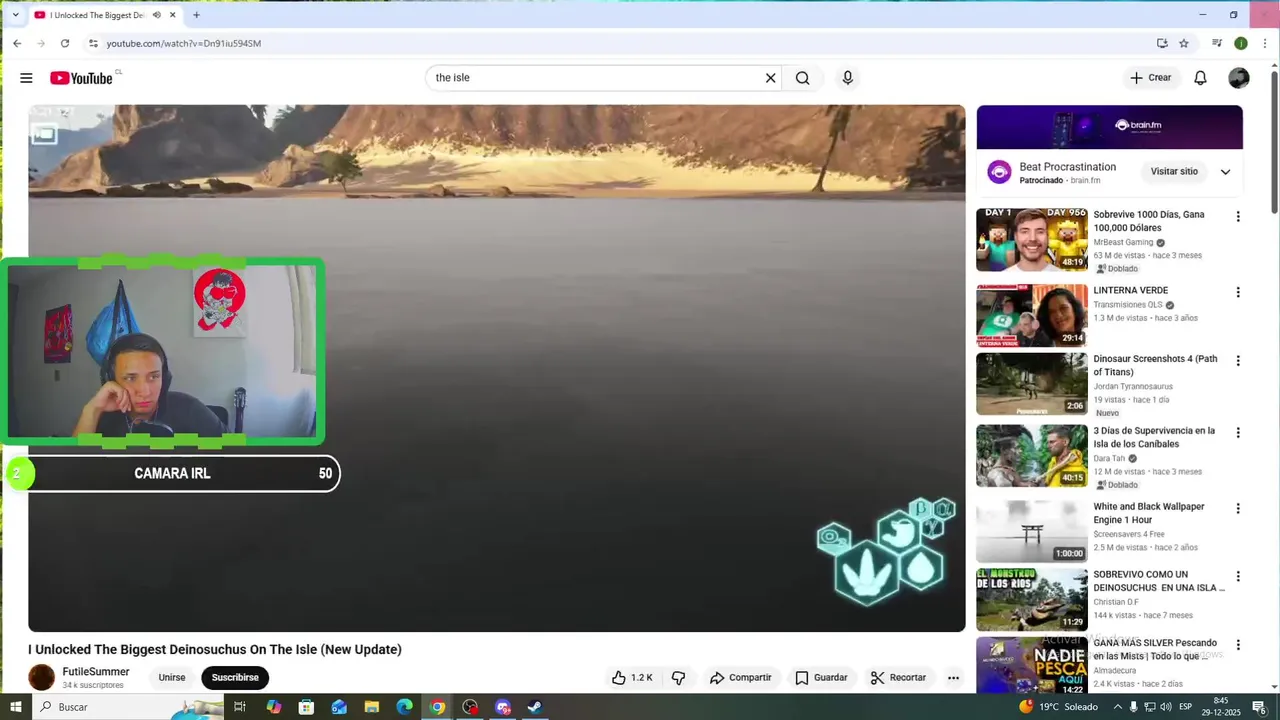
Task: Click the Recortar clip button
Action: (x=898, y=677)
